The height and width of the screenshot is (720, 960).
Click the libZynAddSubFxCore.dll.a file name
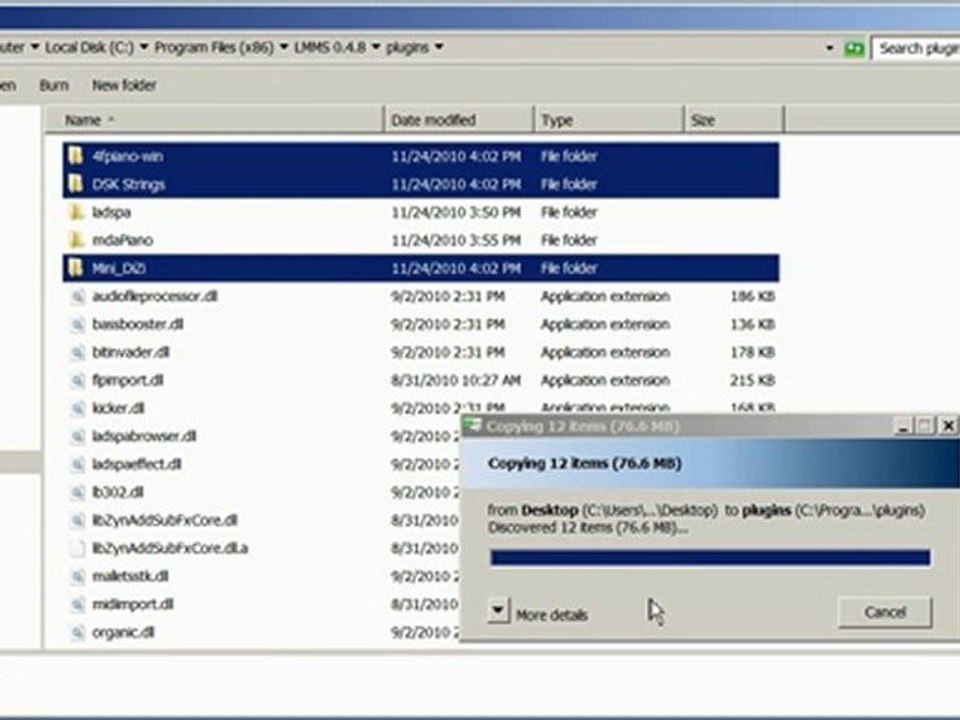click(170, 549)
